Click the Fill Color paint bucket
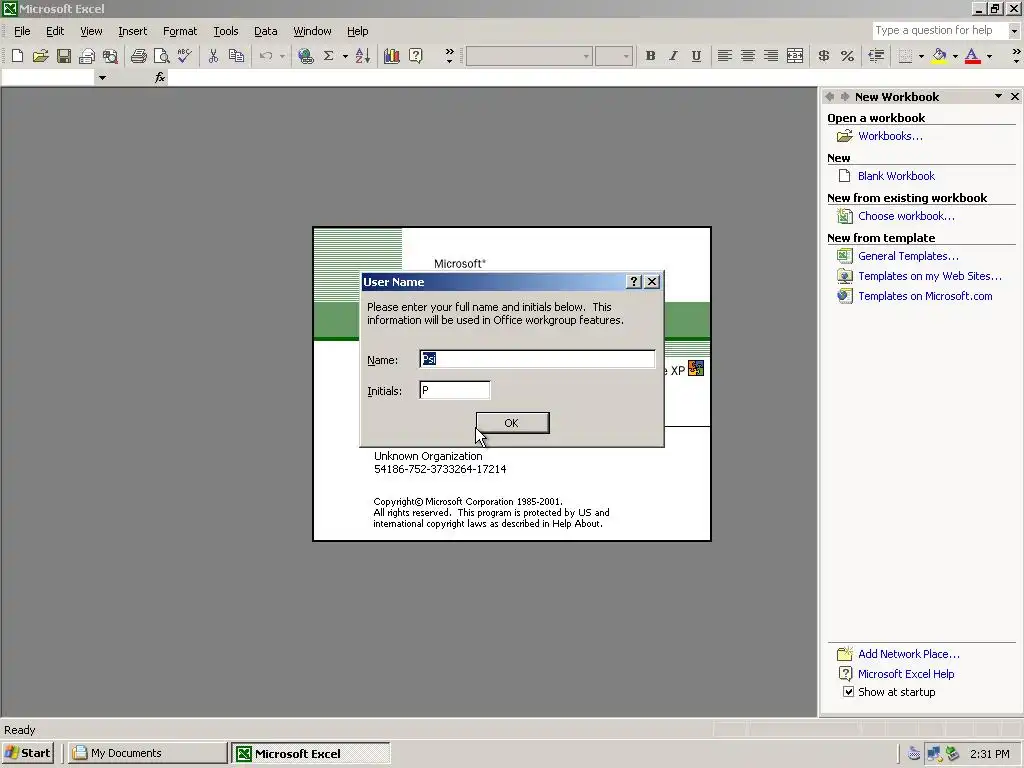The image size is (1024, 768). pyautogui.click(x=939, y=56)
